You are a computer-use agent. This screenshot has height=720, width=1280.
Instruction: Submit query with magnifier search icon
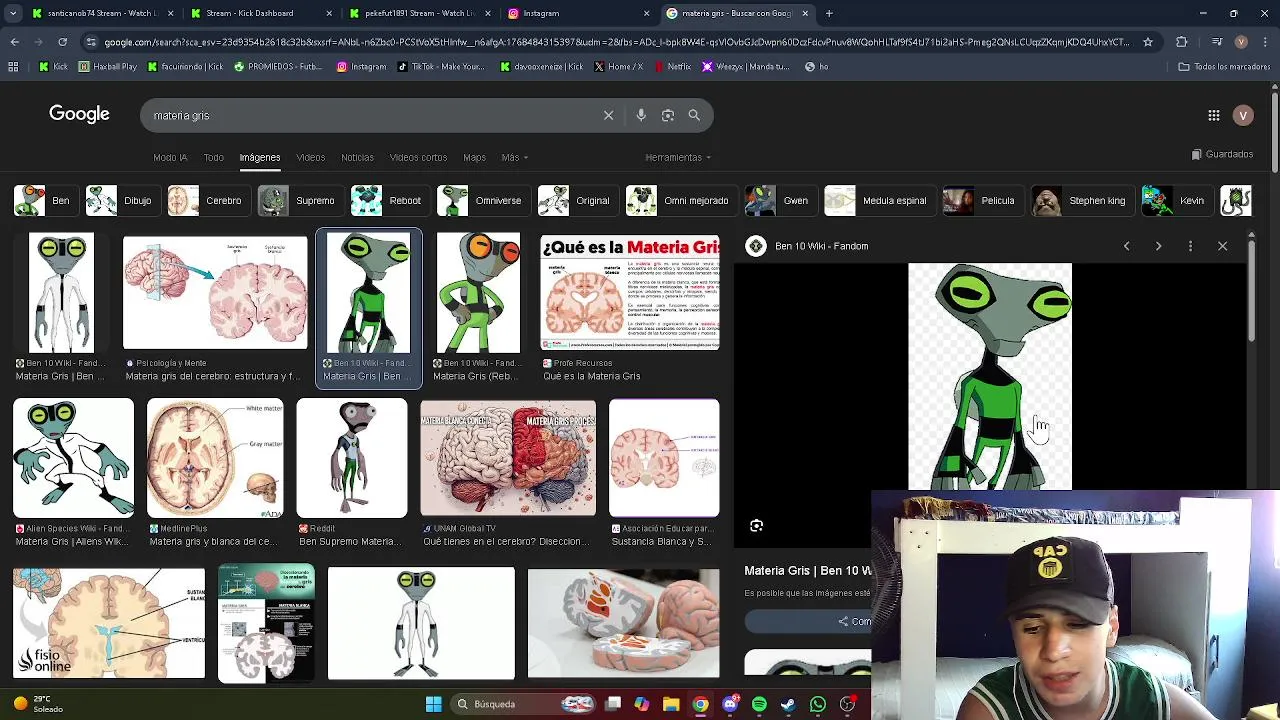[694, 115]
